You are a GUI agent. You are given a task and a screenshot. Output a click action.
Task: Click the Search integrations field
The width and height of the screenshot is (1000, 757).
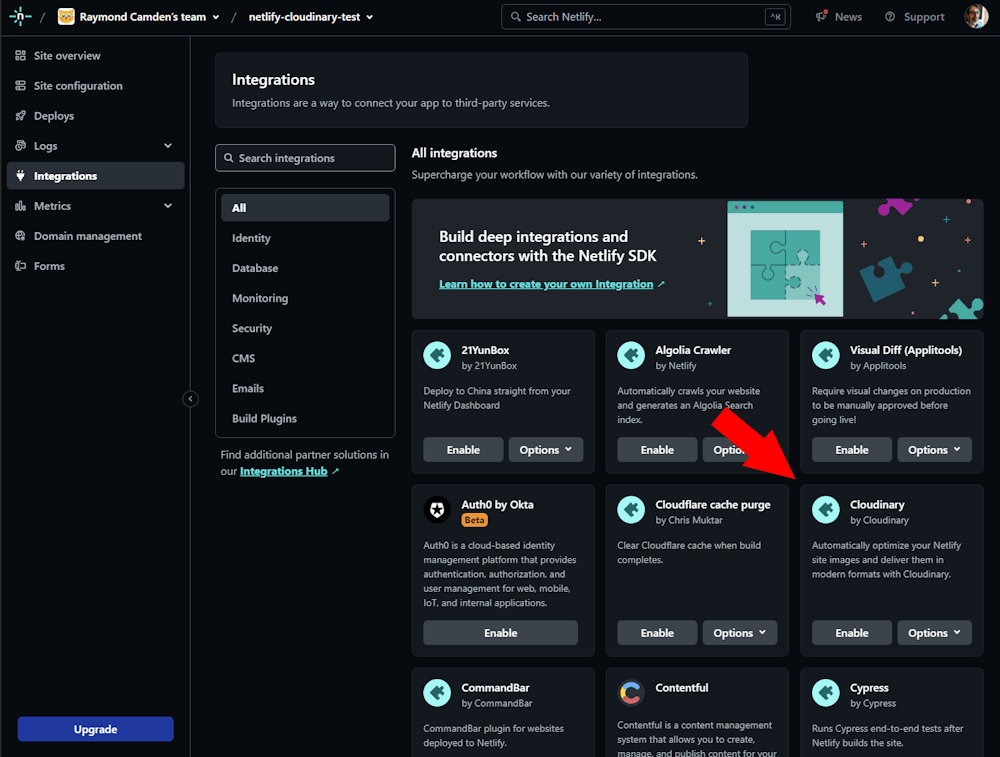coord(305,157)
